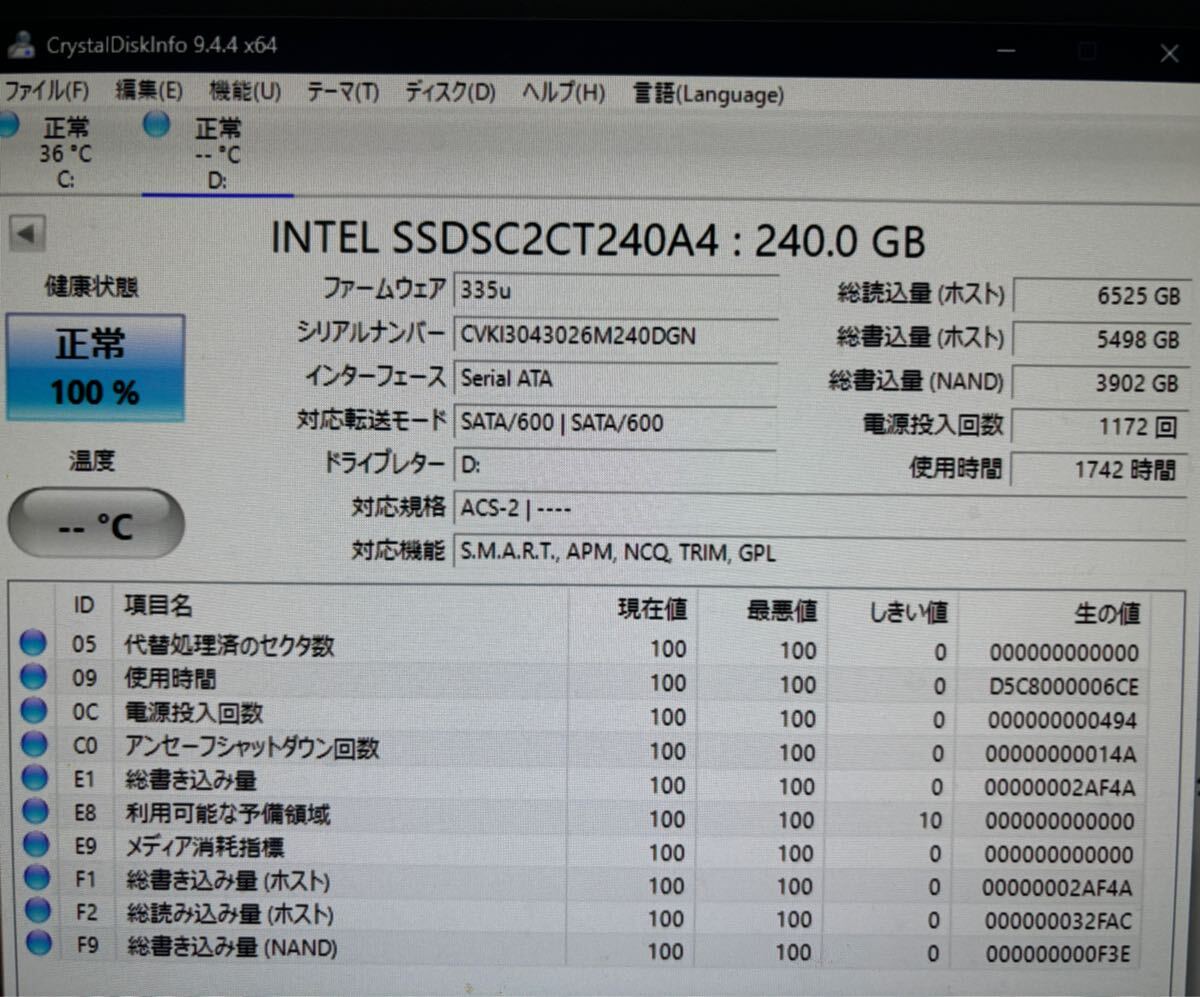
Task: Open the 機能(U) menu
Action: point(245,92)
